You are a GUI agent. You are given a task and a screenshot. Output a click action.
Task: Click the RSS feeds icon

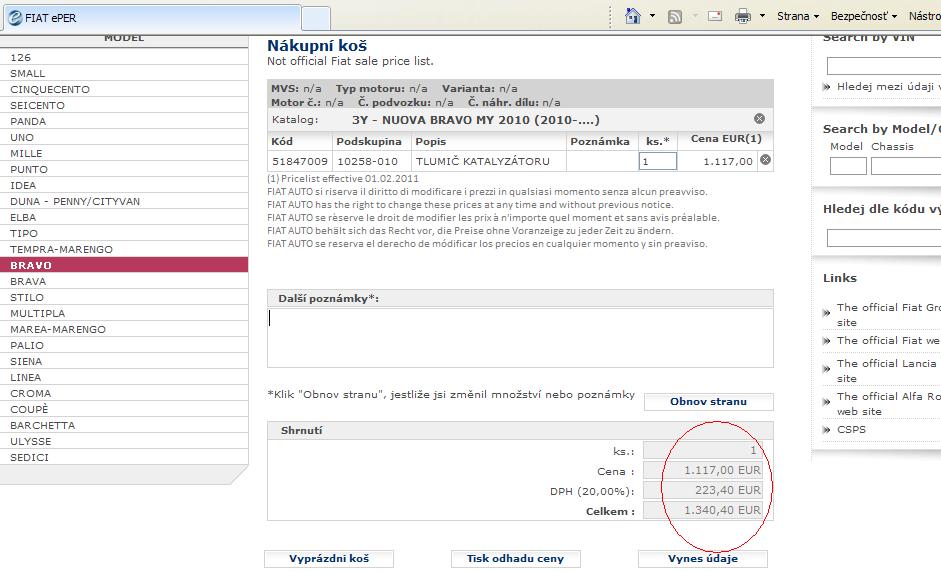675,16
